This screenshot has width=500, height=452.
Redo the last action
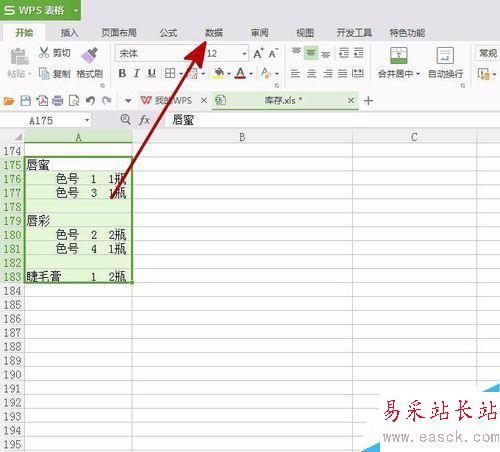(x=107, y=100)
